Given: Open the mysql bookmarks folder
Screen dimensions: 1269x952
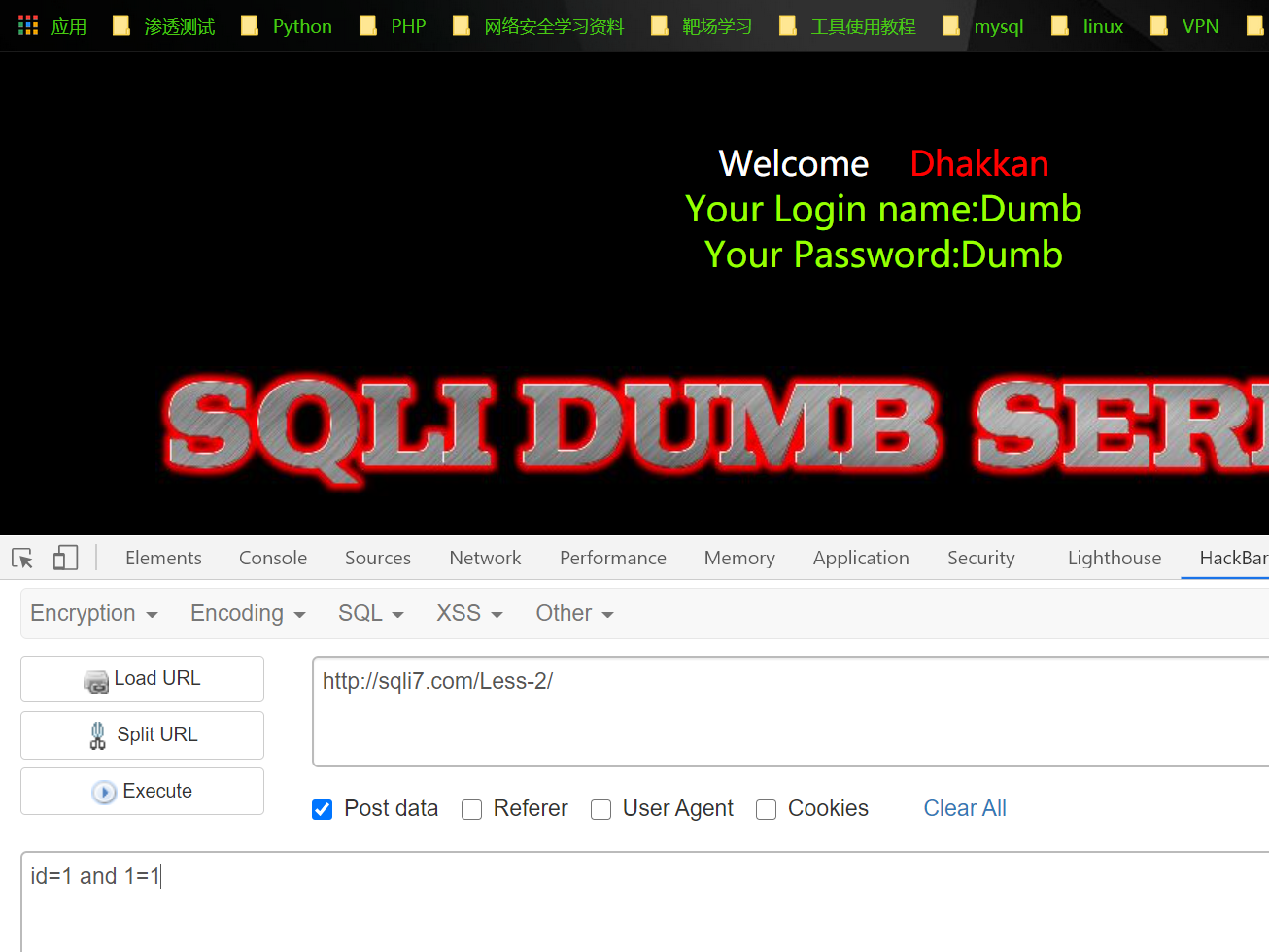Looking at the screenshot, I should coord(983,26).
